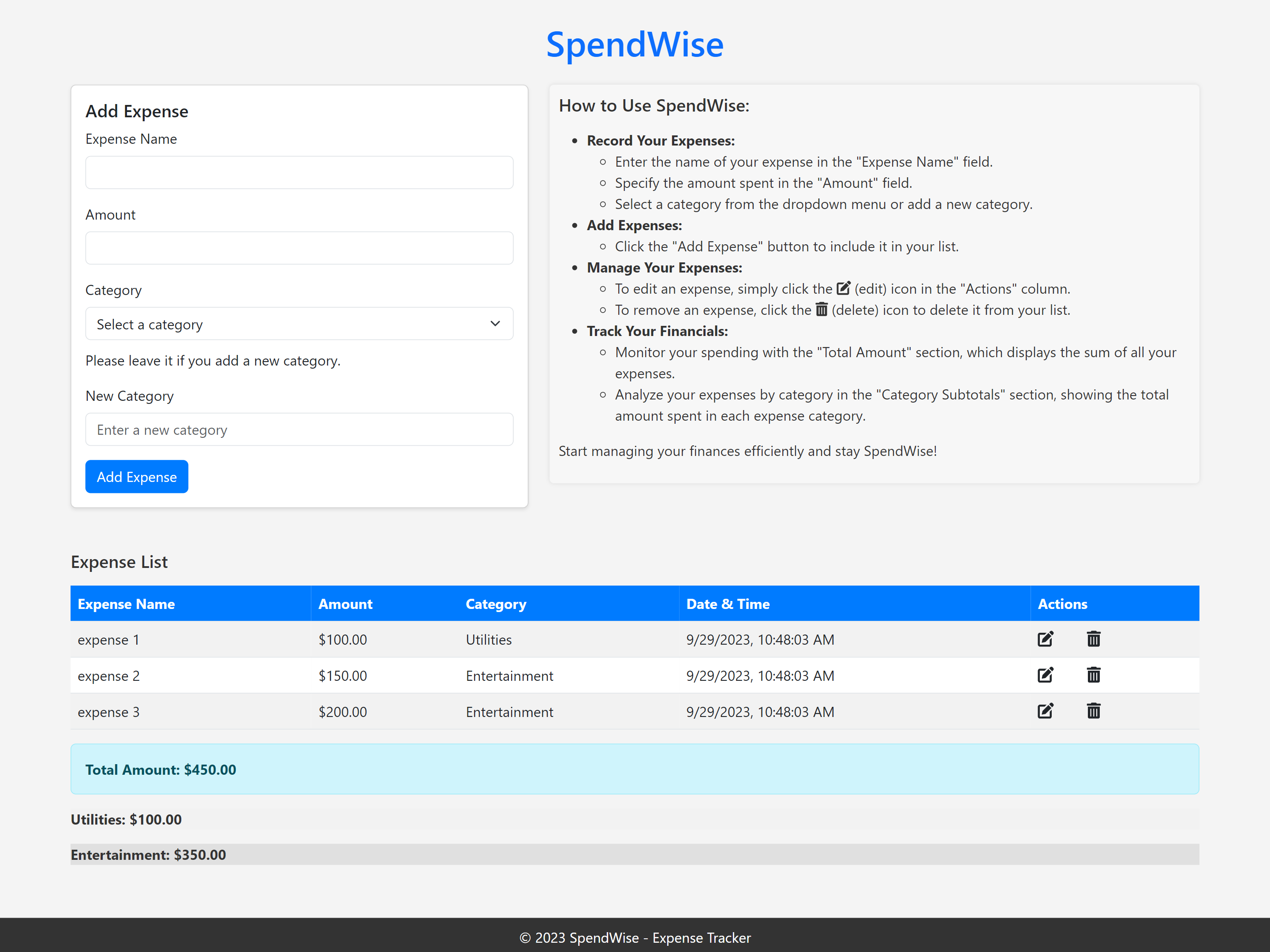Click inside the Amount field
Viewport: 1270px width, 952px height.
(299, 248)
